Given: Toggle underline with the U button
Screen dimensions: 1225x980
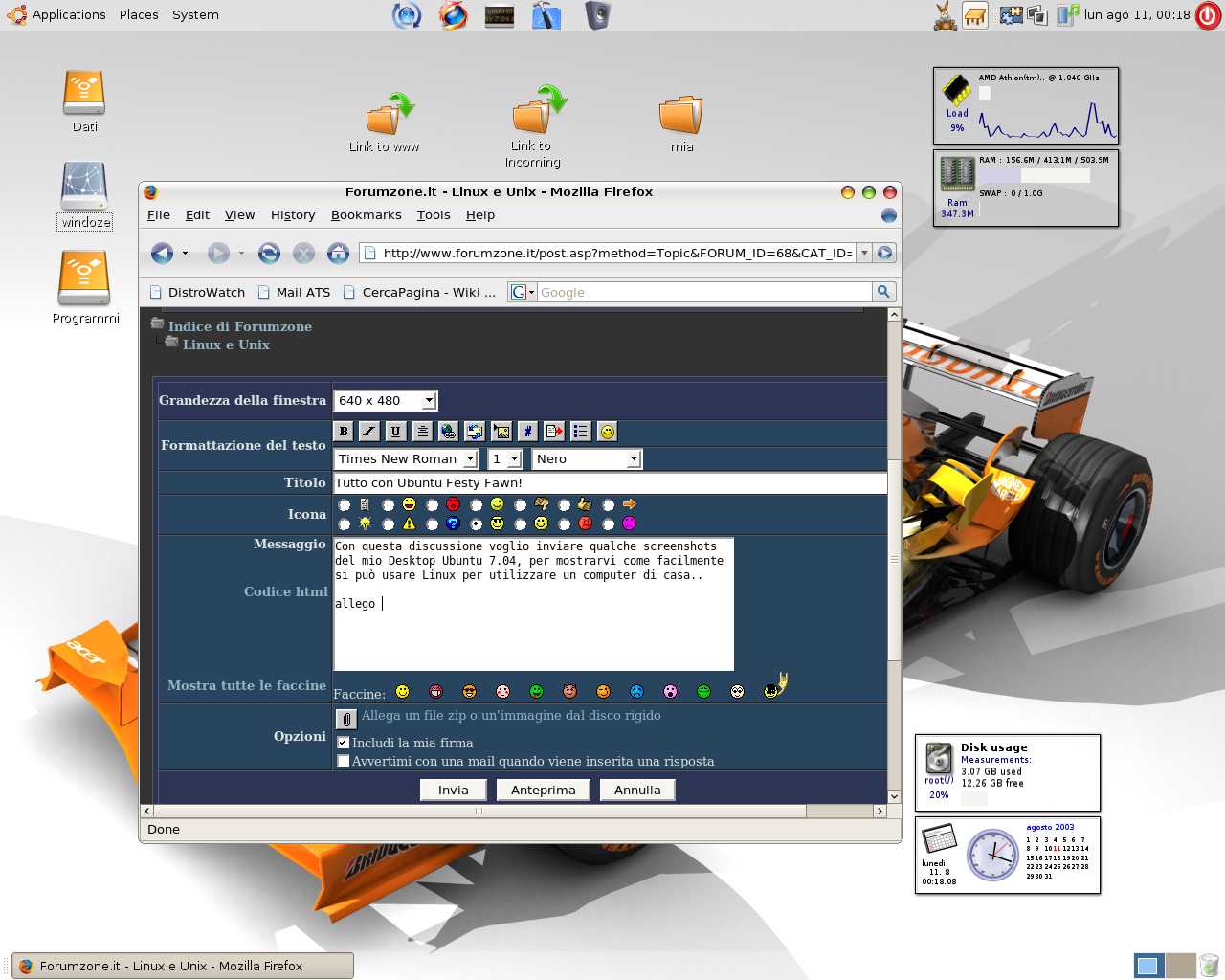Looking at the screenshot, I should [396, 432].
